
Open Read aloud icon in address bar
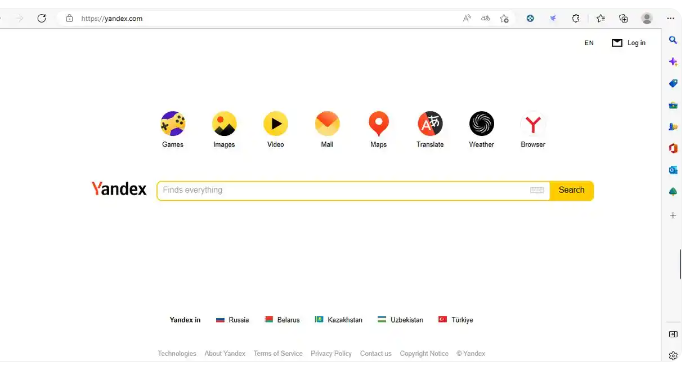tap(467, 18)
